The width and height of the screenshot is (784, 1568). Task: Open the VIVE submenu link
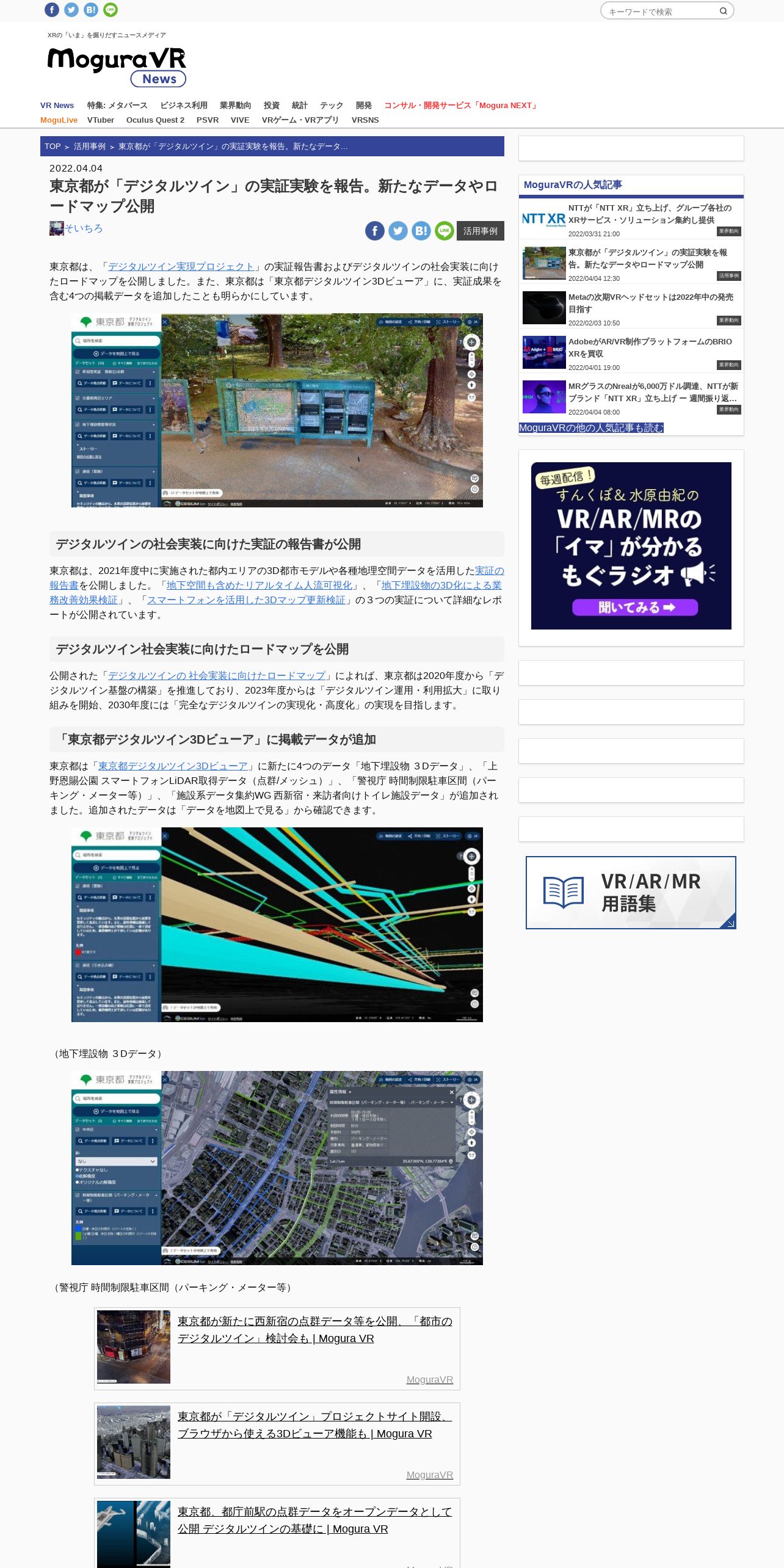tap(240, 120)
